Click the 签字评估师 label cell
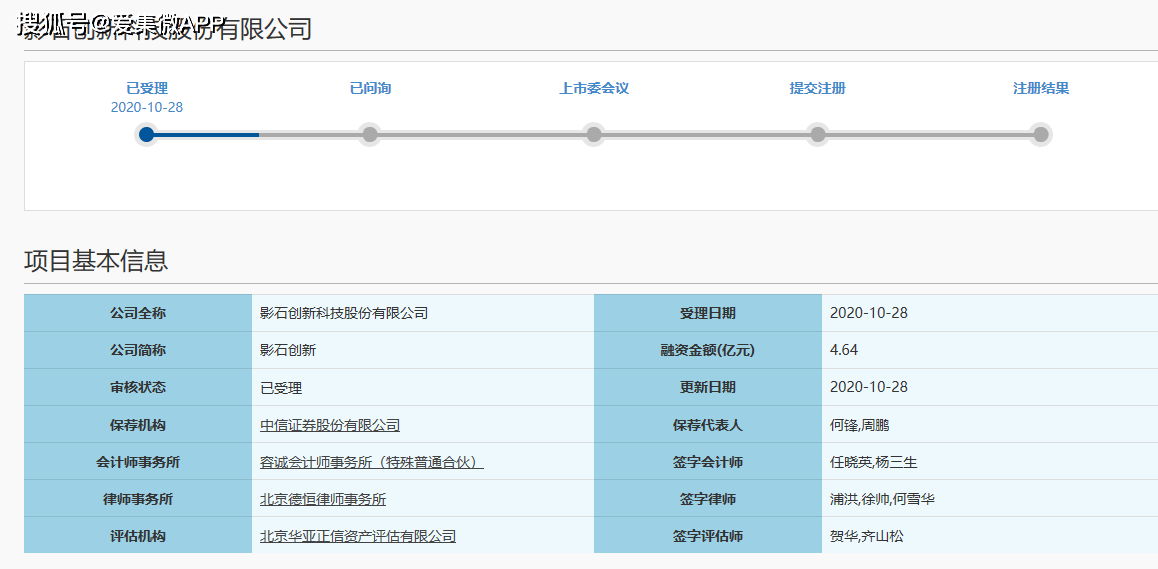Screen dimensions: 1158x569 coord(708,535)
